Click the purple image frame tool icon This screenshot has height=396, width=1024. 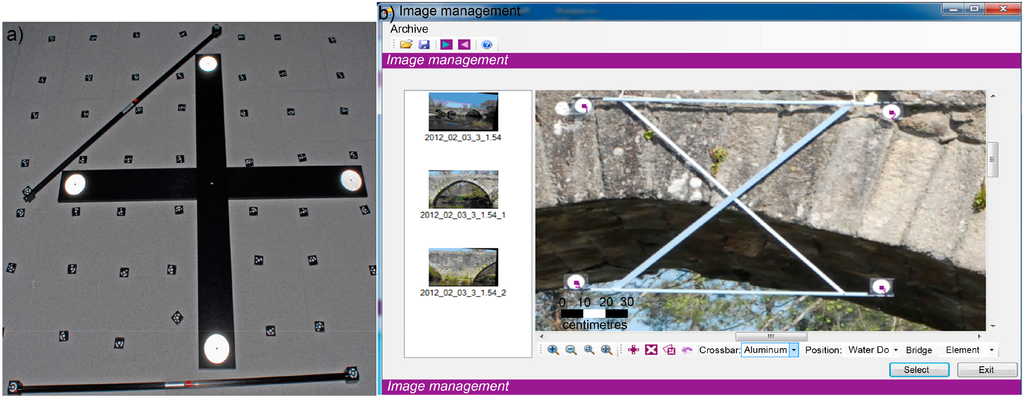point(669,350)
